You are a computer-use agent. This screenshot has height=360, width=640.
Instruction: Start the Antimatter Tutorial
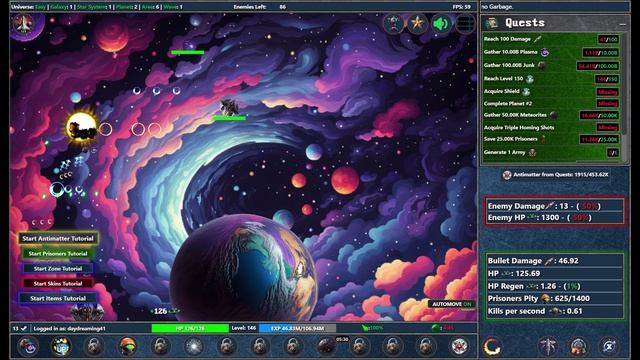click(x=58, y=238)
